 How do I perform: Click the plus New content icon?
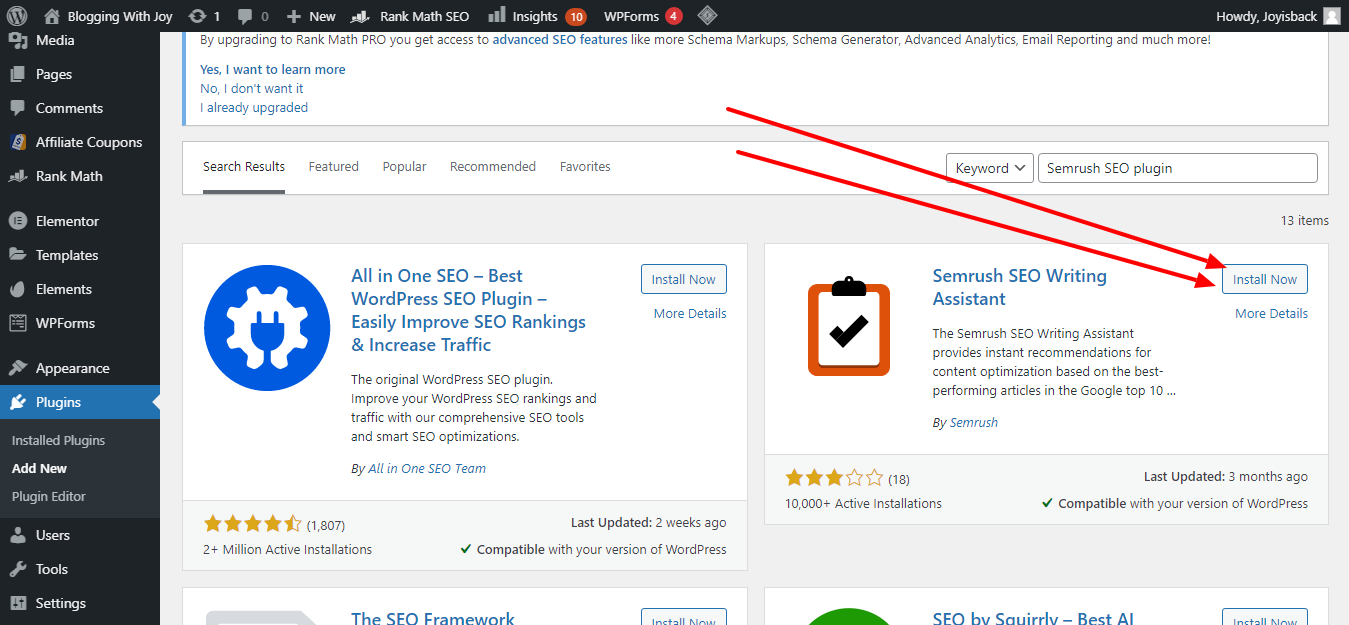coord(293,16)
